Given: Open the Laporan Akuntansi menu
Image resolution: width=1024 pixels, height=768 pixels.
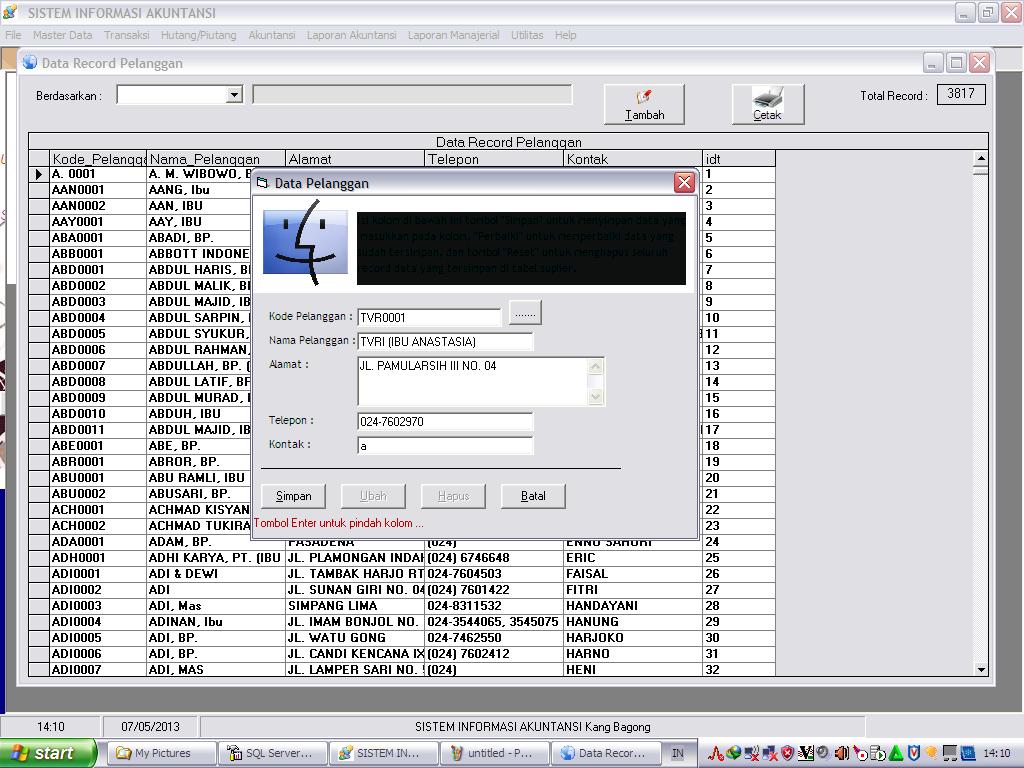Looking at the screenshot, I should tap(351, 35).
